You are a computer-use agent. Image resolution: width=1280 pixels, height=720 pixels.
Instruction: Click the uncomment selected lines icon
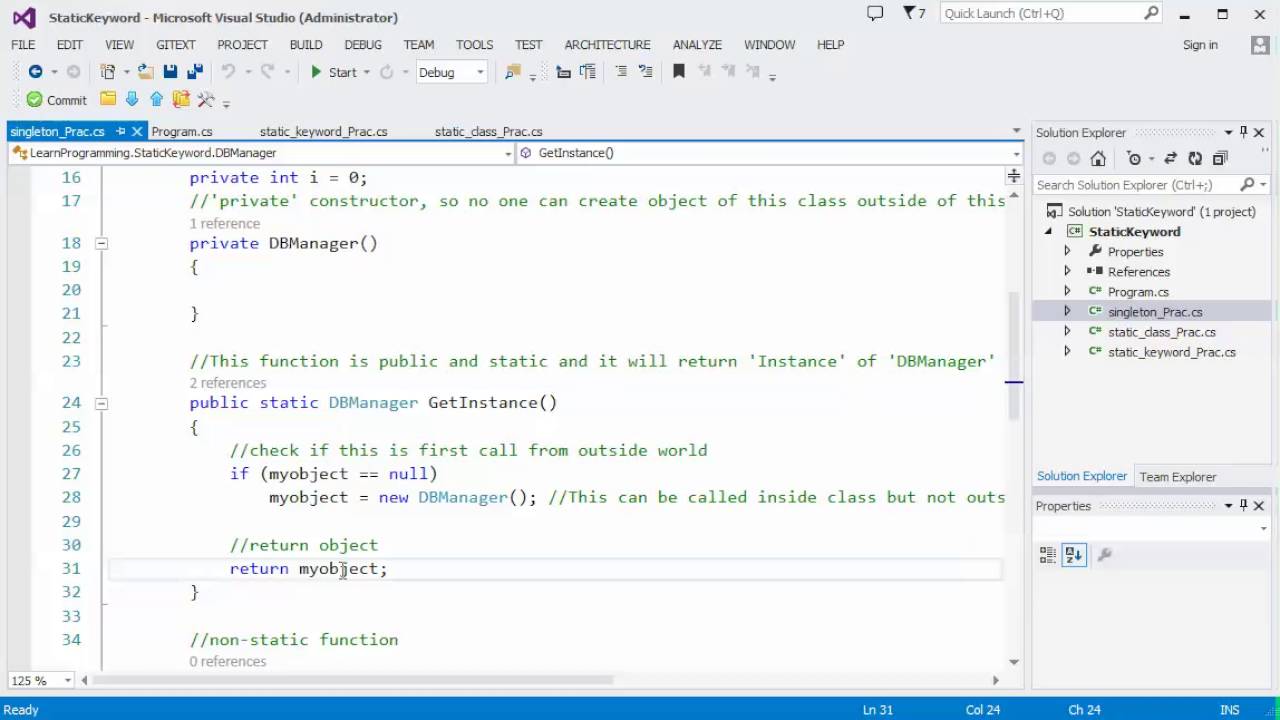click(x=645, y=72)
